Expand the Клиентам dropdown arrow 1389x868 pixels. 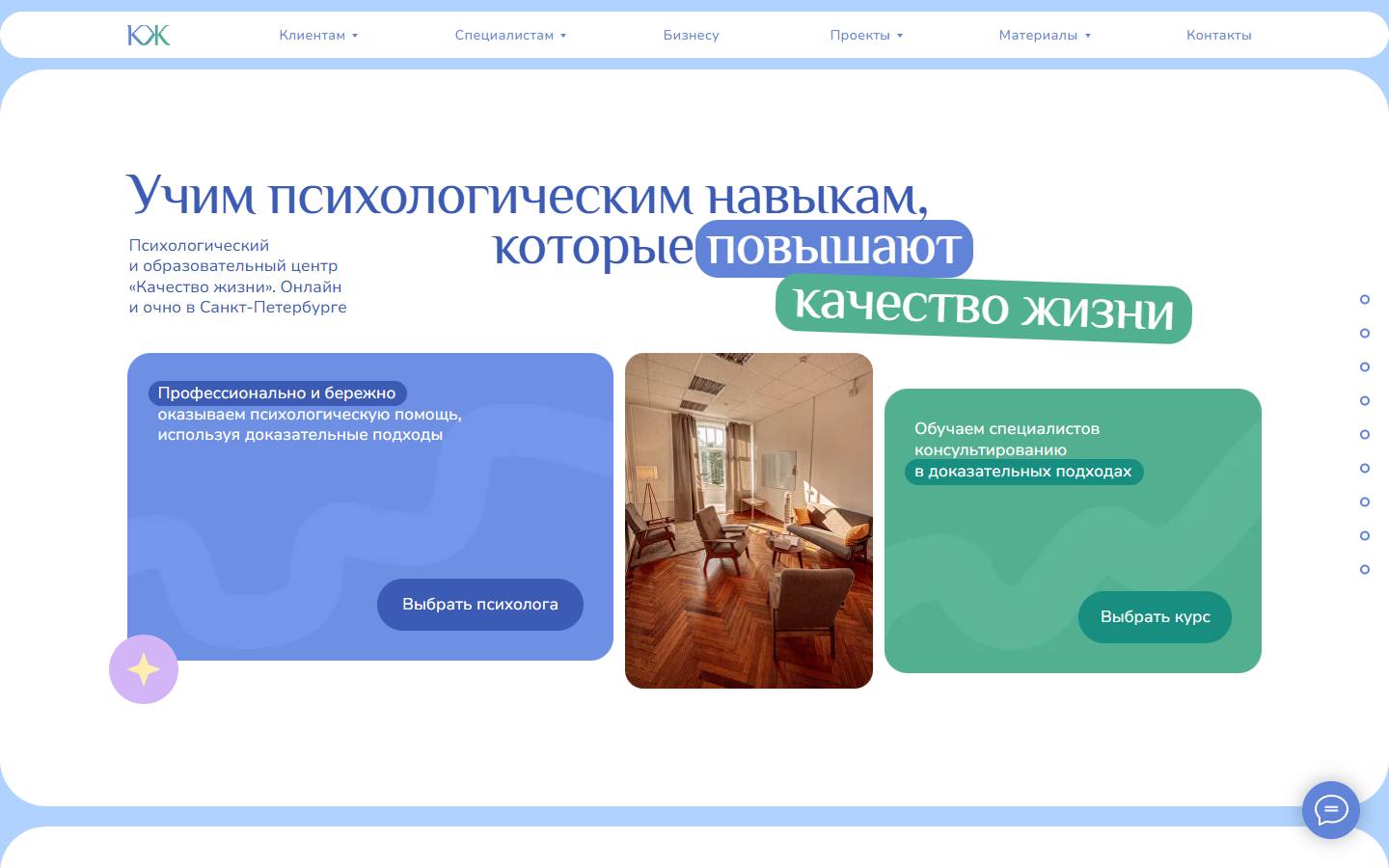point(355,36)
